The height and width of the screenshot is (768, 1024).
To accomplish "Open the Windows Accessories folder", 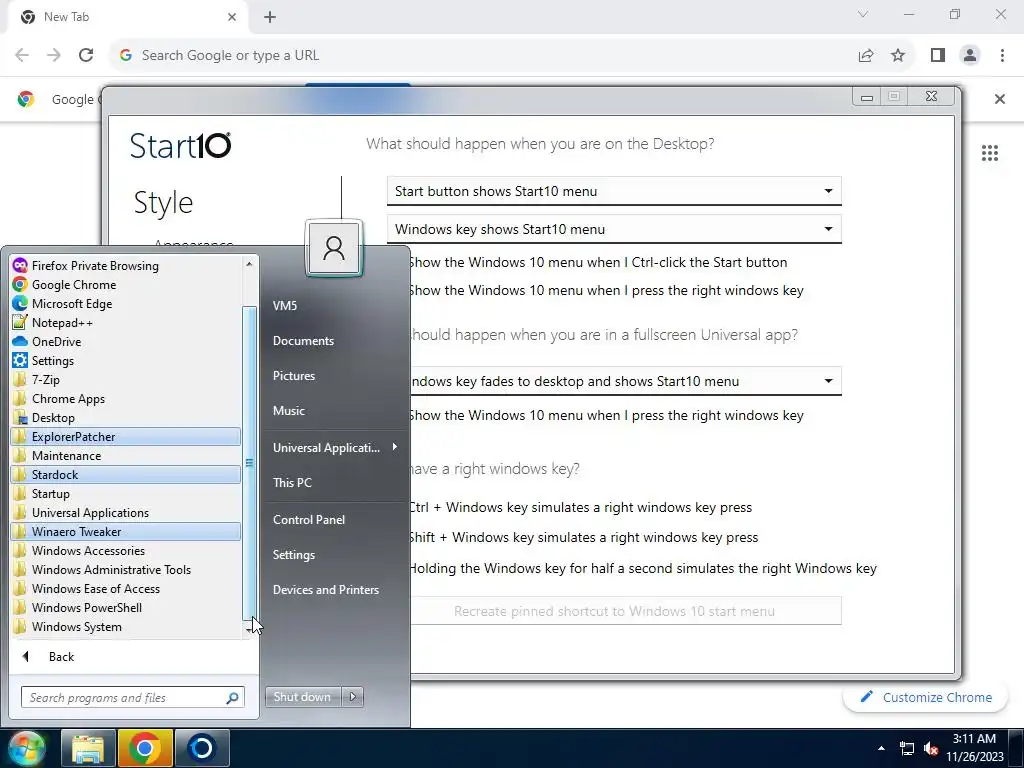I will [x=125, y=551].
